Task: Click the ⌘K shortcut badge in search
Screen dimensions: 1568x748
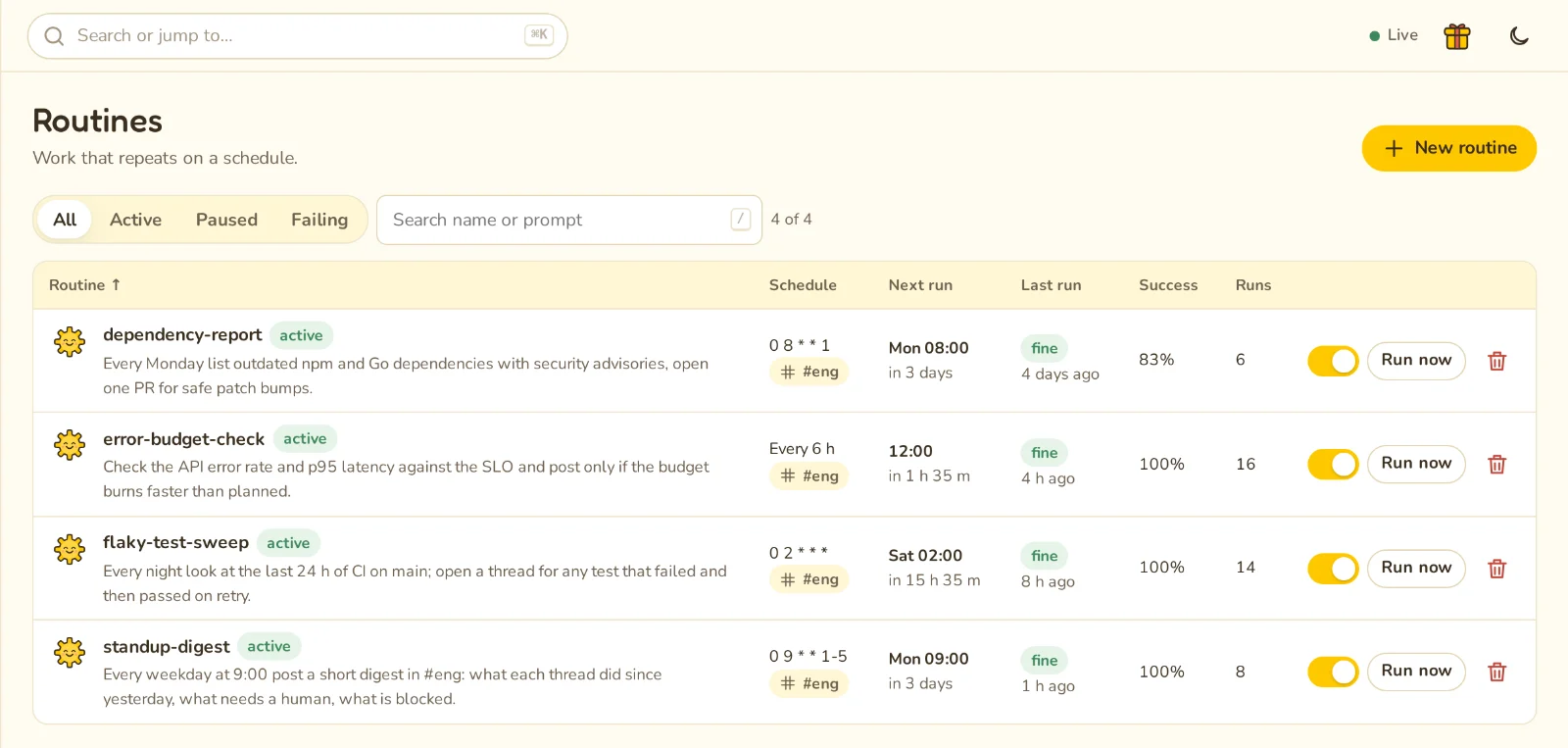Action: (x=539, y=35)
